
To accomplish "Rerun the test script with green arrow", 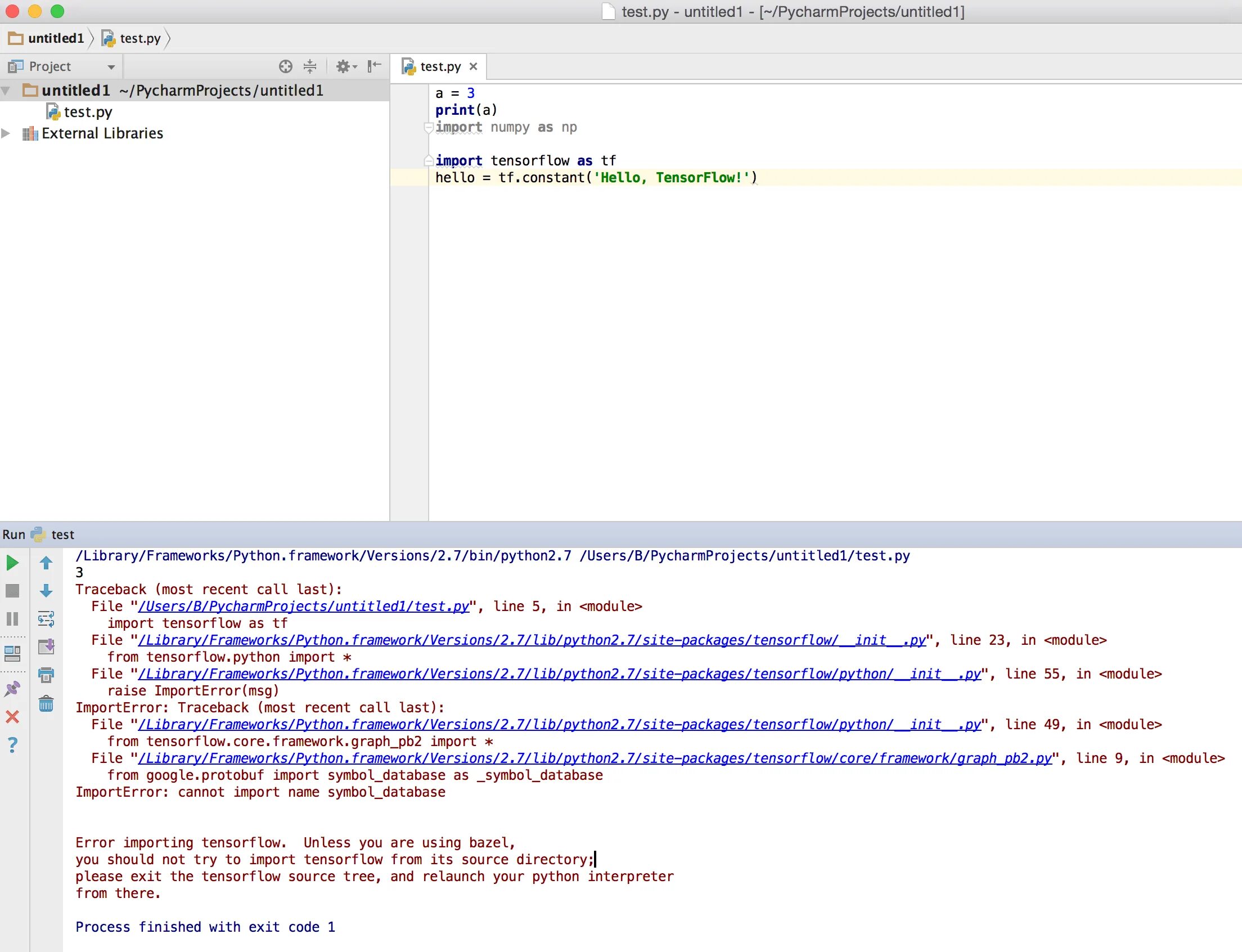I will pyautogui.click(x=12, y=563).
